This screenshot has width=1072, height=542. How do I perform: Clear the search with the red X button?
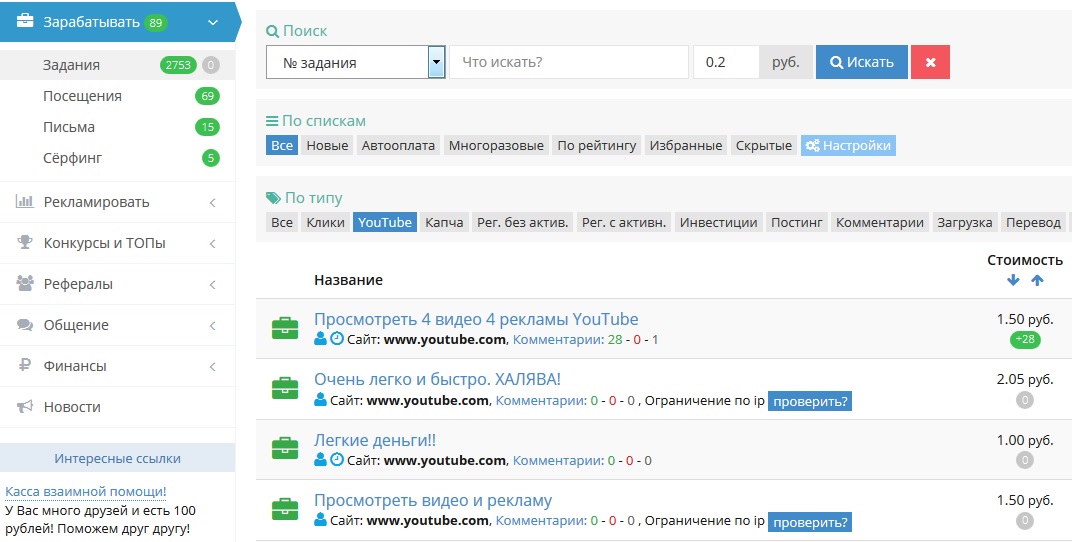point(930,62)
